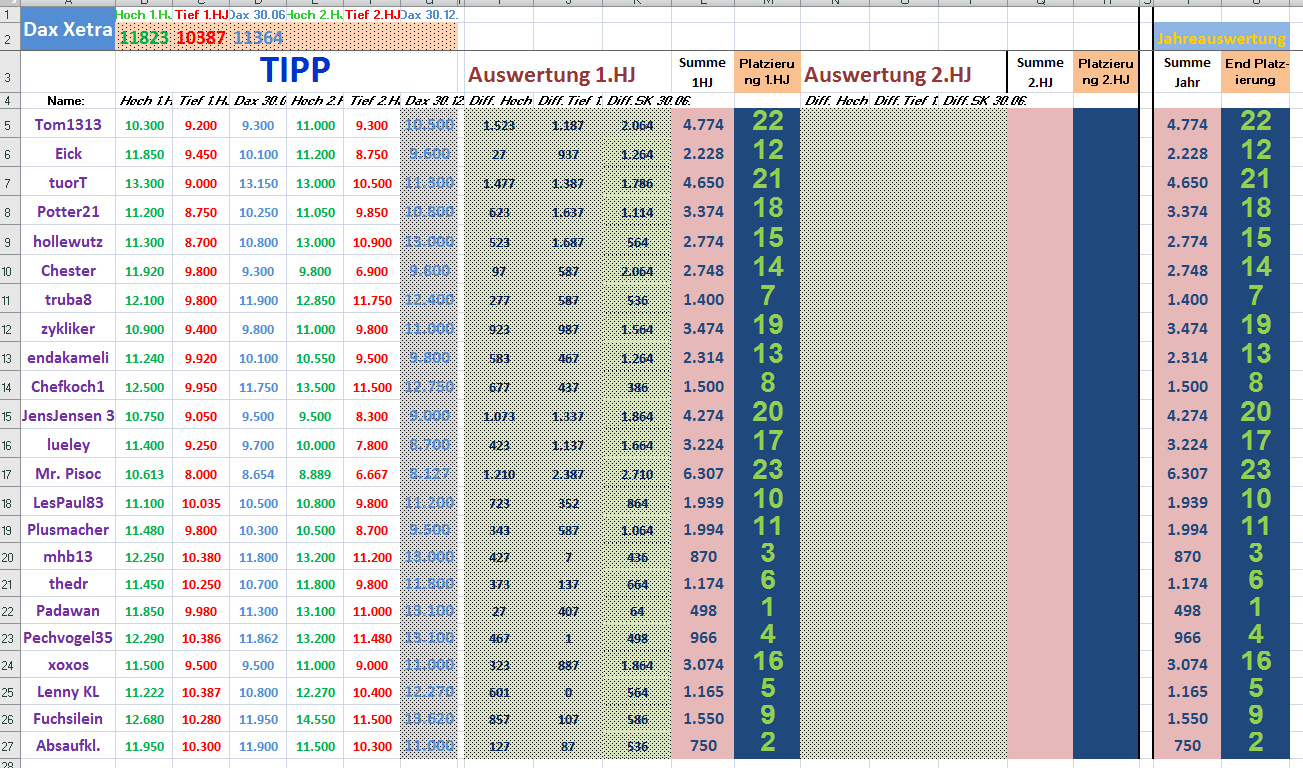Select the Padawan player name cell
This screenshot has width=1303, height=768.
point(66,612)
